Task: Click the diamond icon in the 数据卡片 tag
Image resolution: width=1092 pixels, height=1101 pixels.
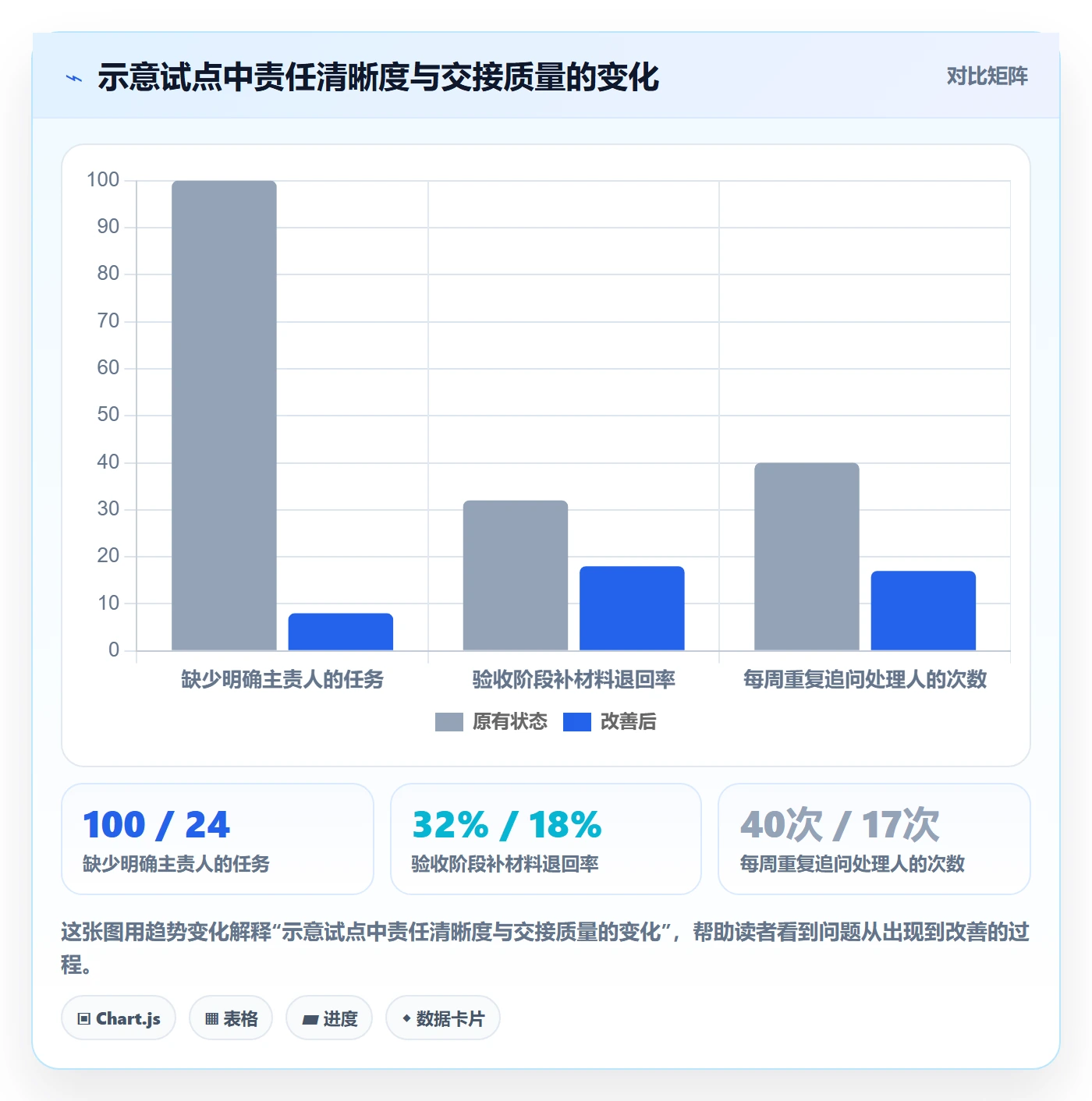Action: (x=406, y=1018)
